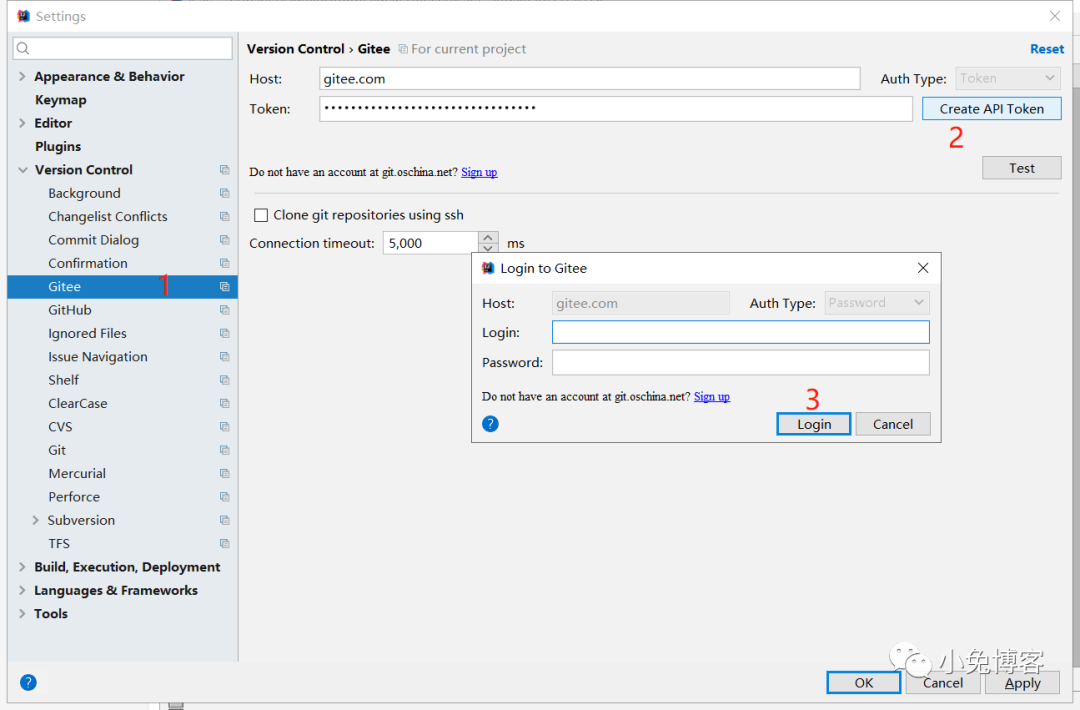The height and width of the screenshot is (710, 1080).
Task: Click the Settings window app icon
Action: [23, 16]
